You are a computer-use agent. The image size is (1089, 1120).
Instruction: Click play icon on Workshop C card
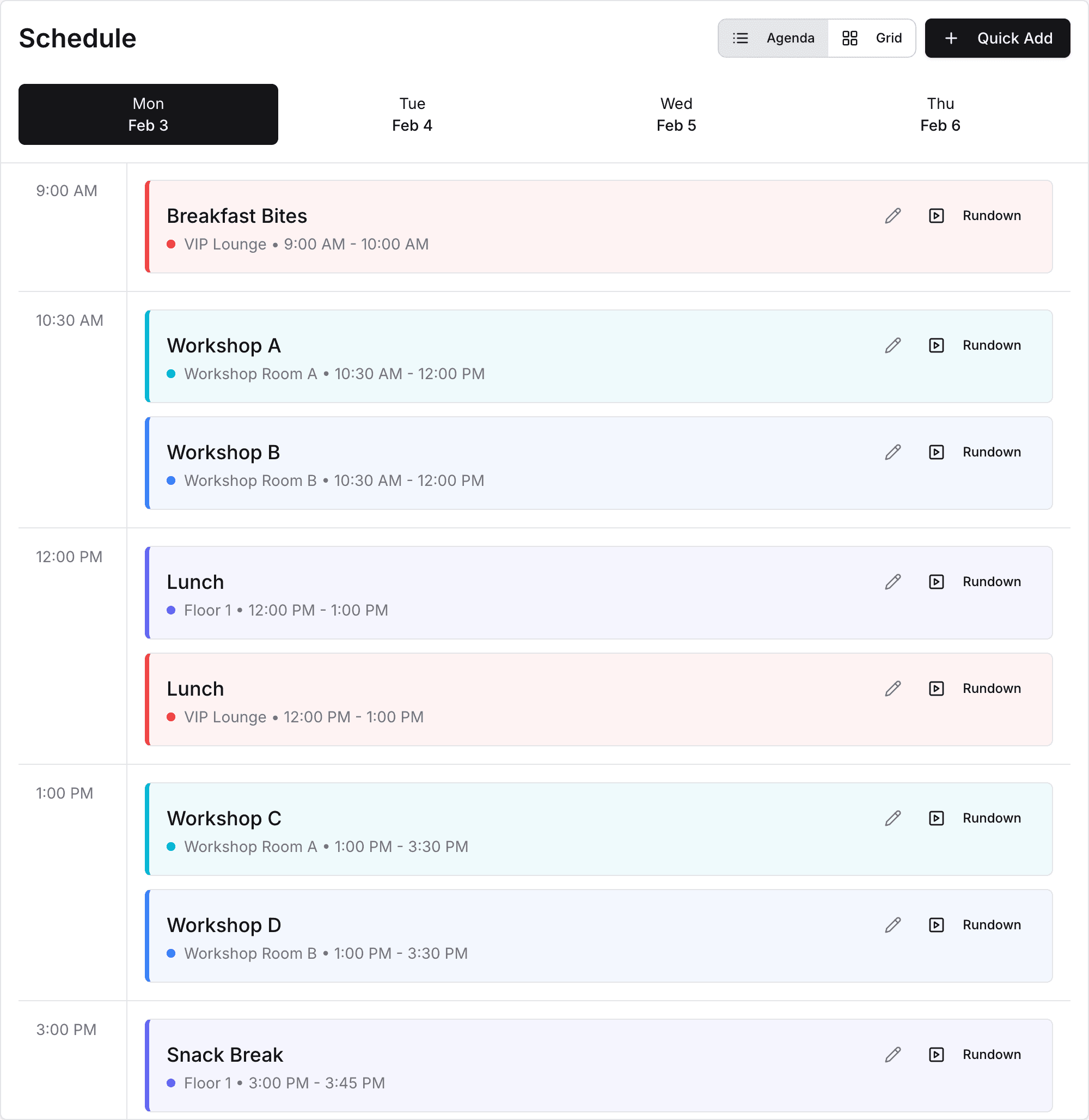(x=937, y=818)
